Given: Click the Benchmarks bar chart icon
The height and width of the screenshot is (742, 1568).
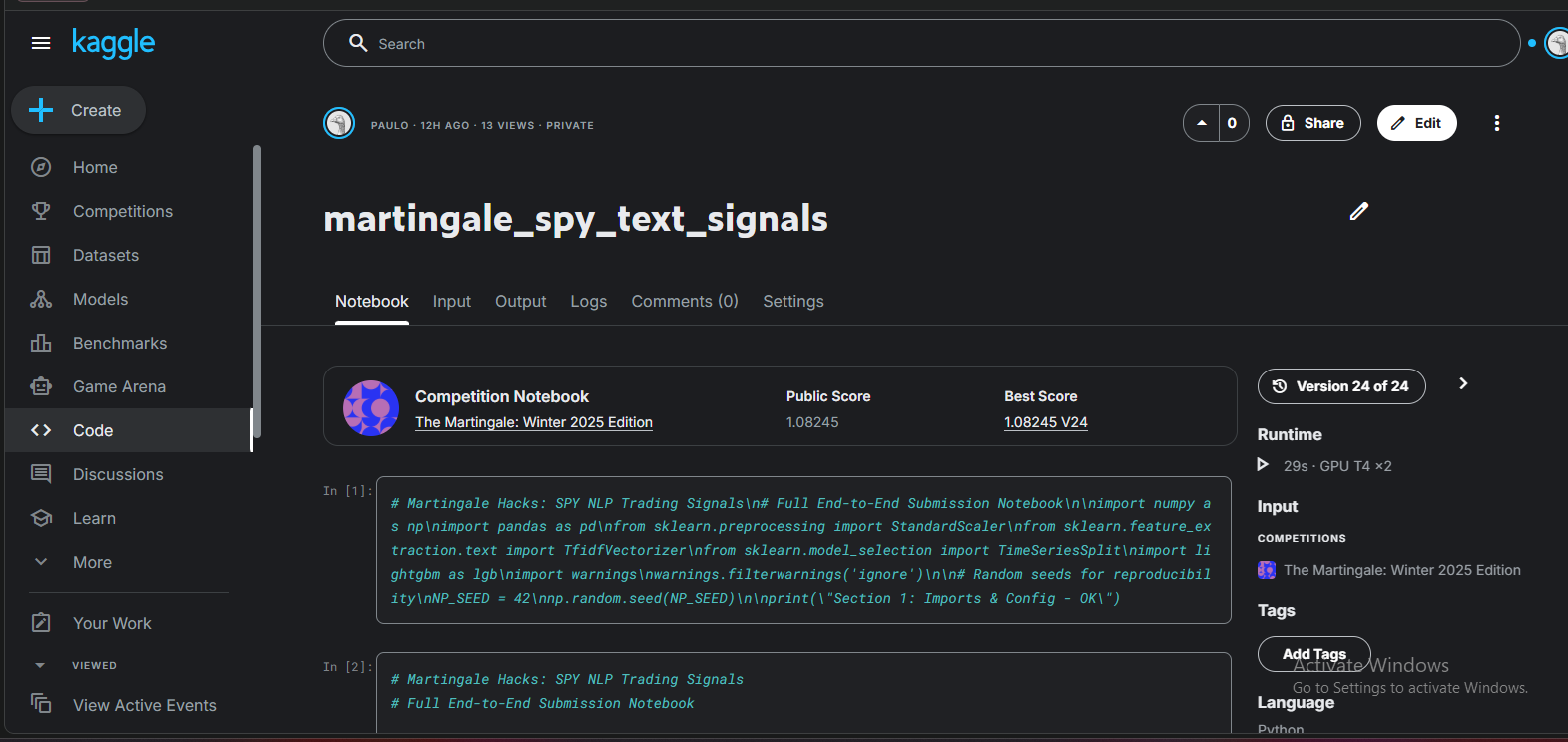Looking at the screenshot, I should tap(41, 343).
